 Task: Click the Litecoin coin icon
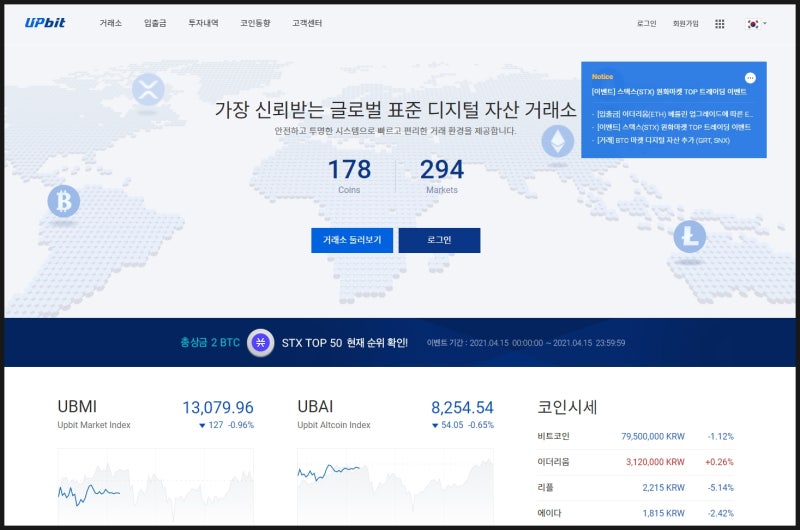690,236
